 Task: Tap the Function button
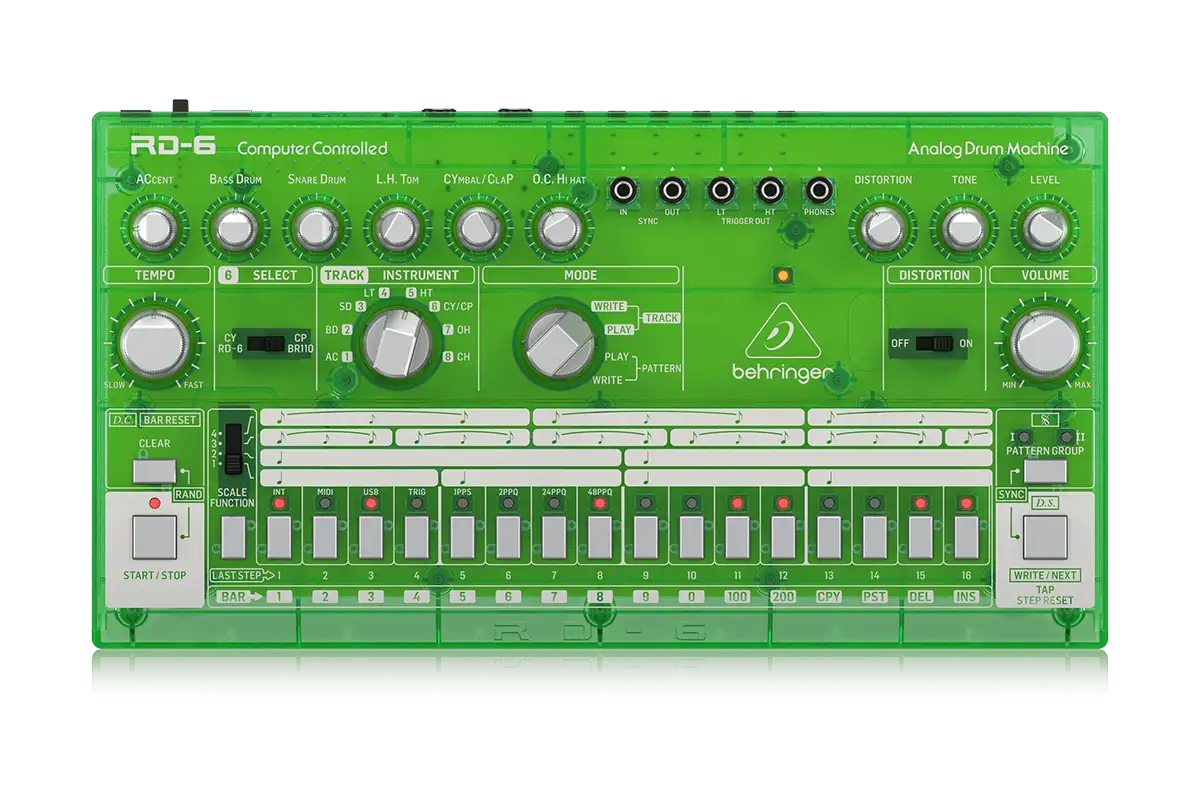233,537
